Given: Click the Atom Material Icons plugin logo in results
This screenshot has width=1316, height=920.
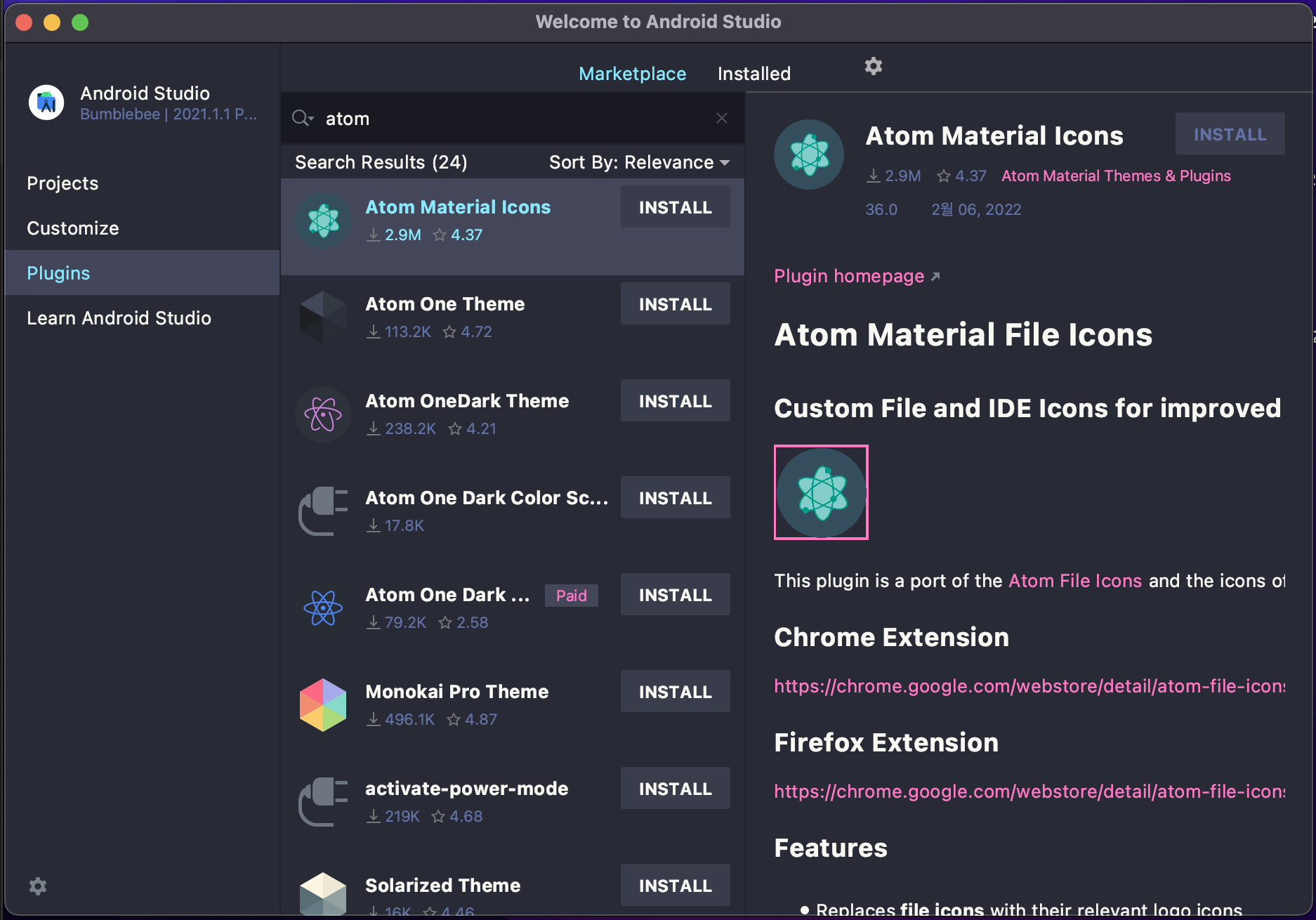Looking at the screenshot, I should [323, 221].
